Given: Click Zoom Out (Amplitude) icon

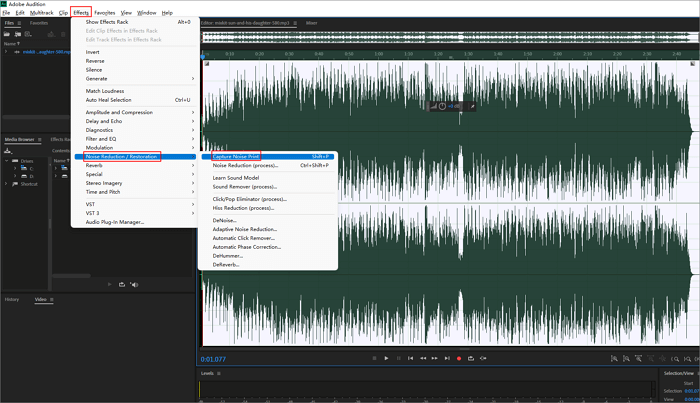Looking at the screenshot, I should coord(626,358).
